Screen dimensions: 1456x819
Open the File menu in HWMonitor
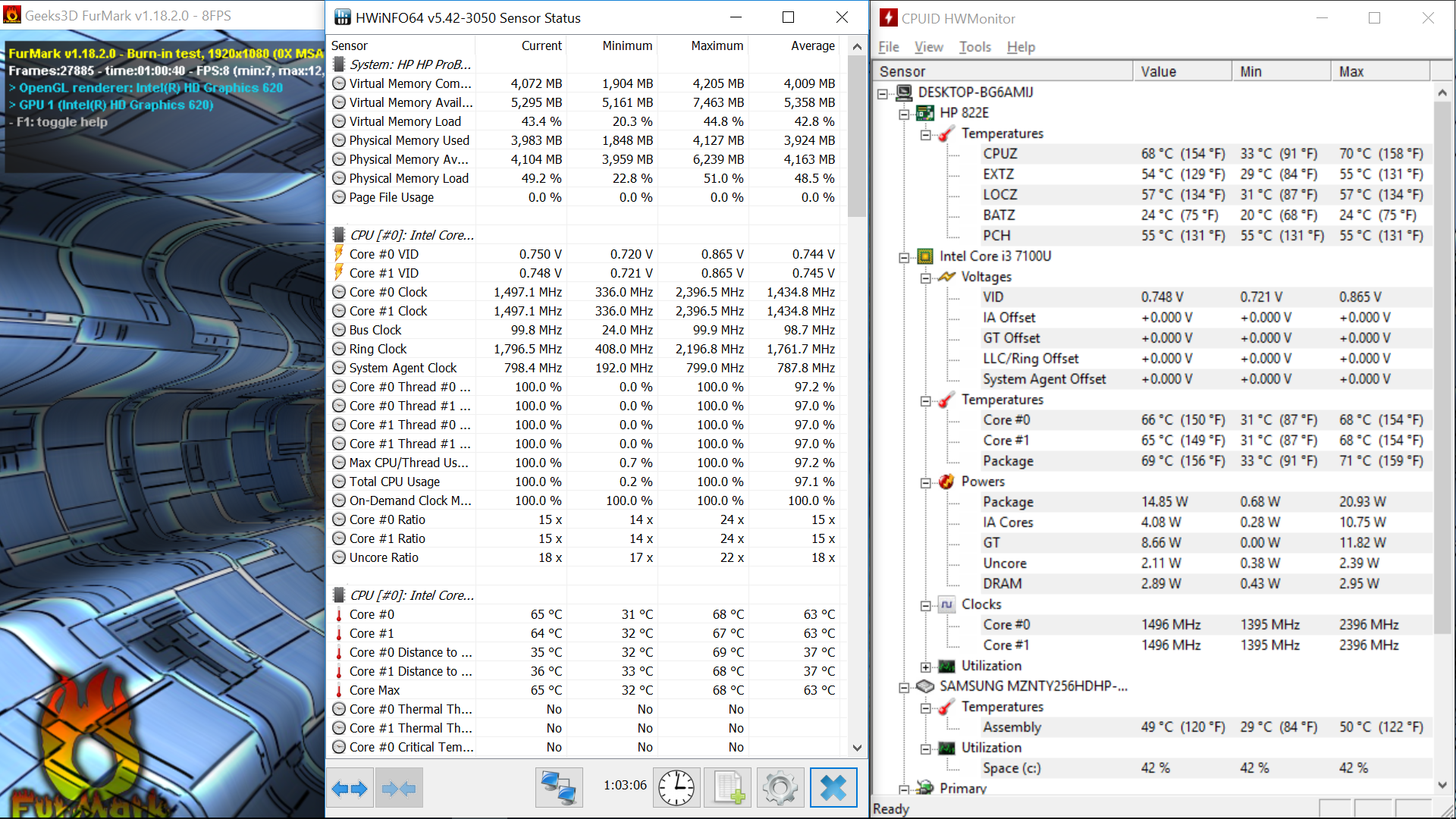[x=889, y=47]
